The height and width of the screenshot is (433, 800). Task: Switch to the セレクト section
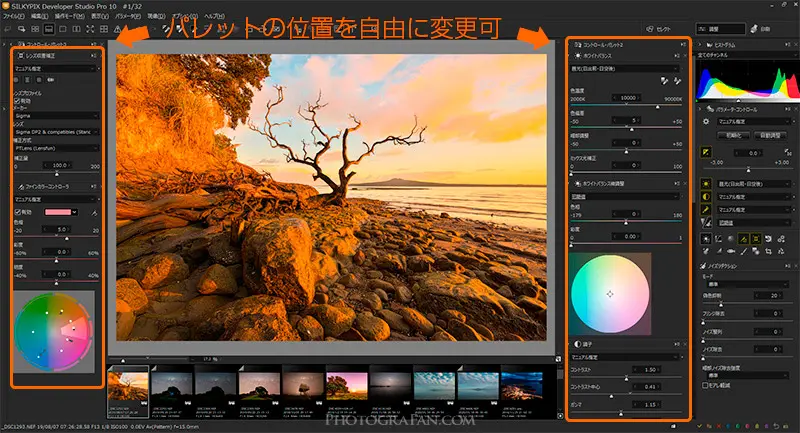659,29
